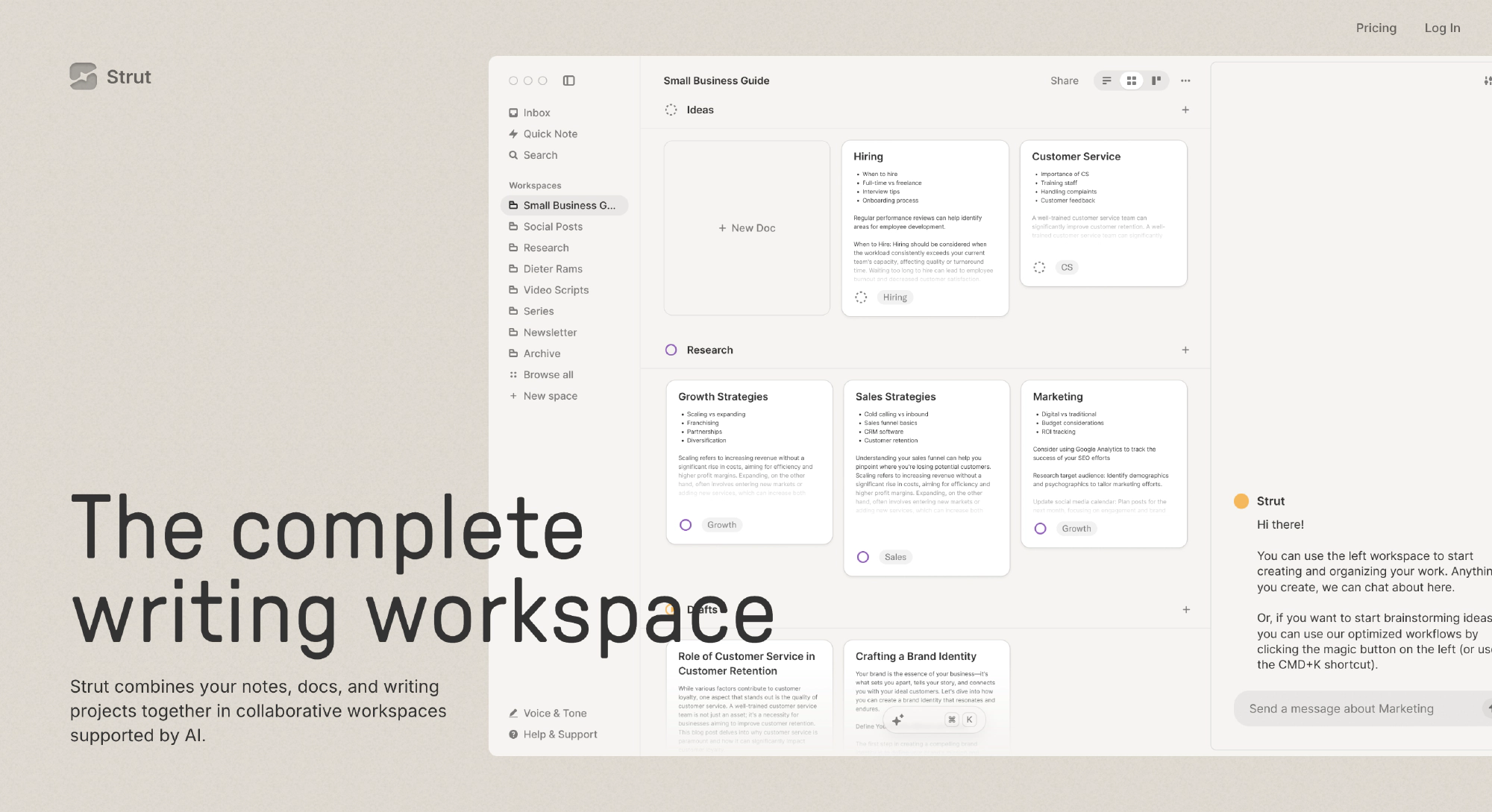Open Search in the sidebar

[540, 155]
